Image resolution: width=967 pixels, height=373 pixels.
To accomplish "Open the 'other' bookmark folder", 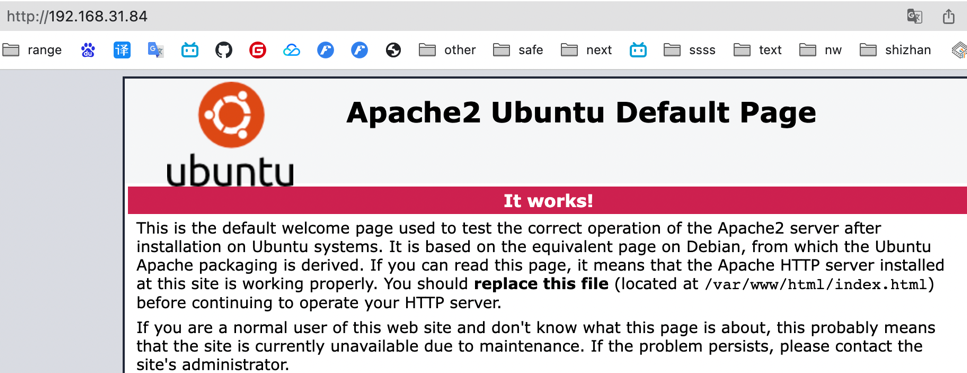I will 447,50.
